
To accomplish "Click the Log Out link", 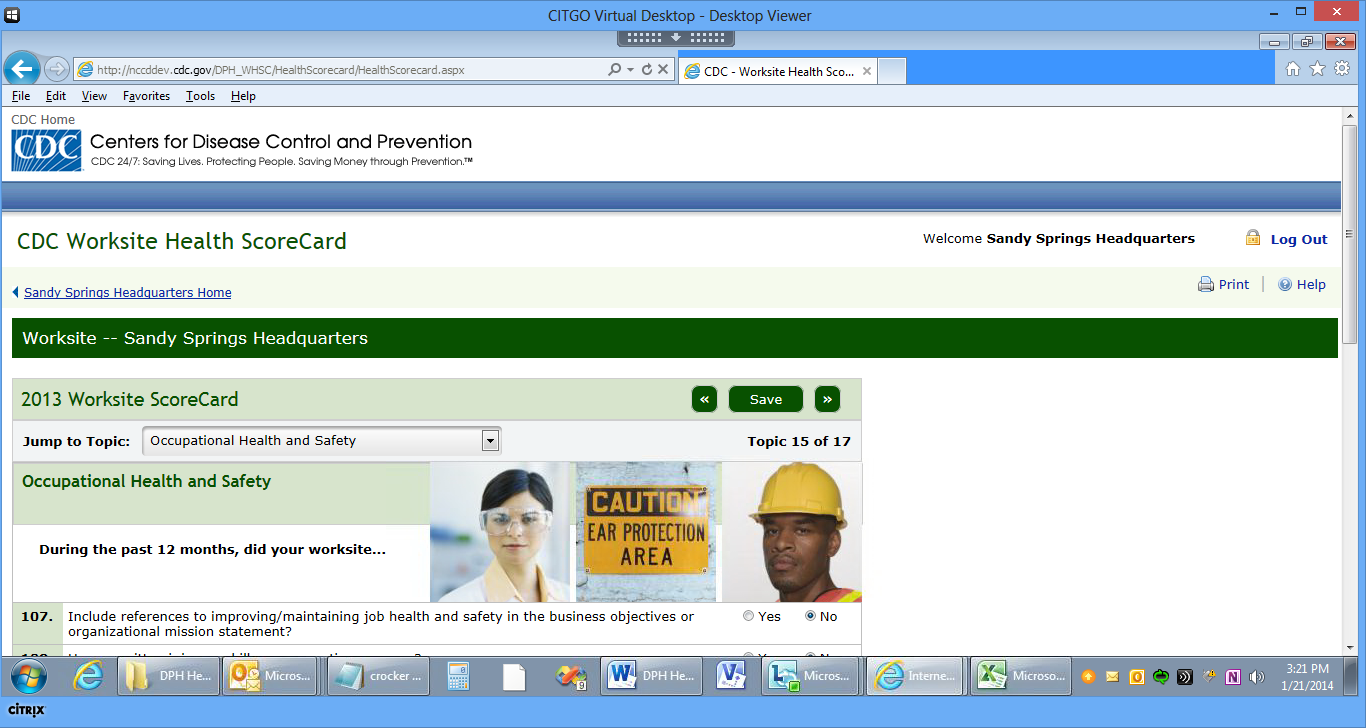I will coord(1299,239).
